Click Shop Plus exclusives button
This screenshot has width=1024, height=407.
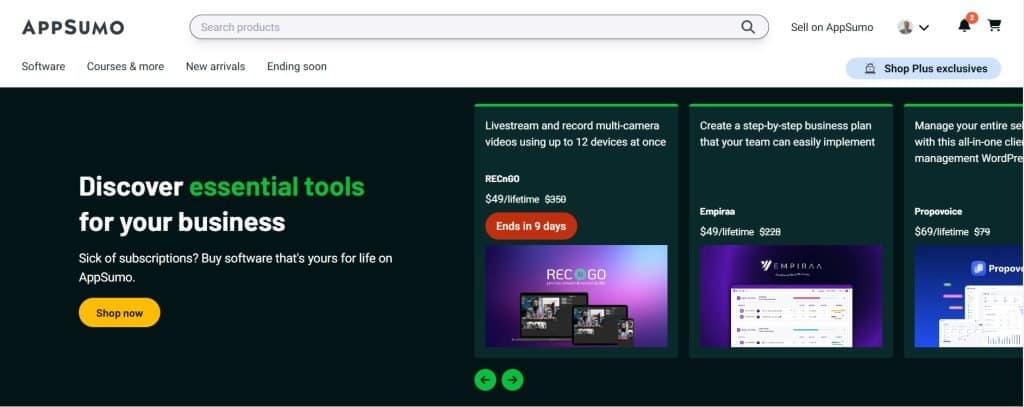click(923, 68)
